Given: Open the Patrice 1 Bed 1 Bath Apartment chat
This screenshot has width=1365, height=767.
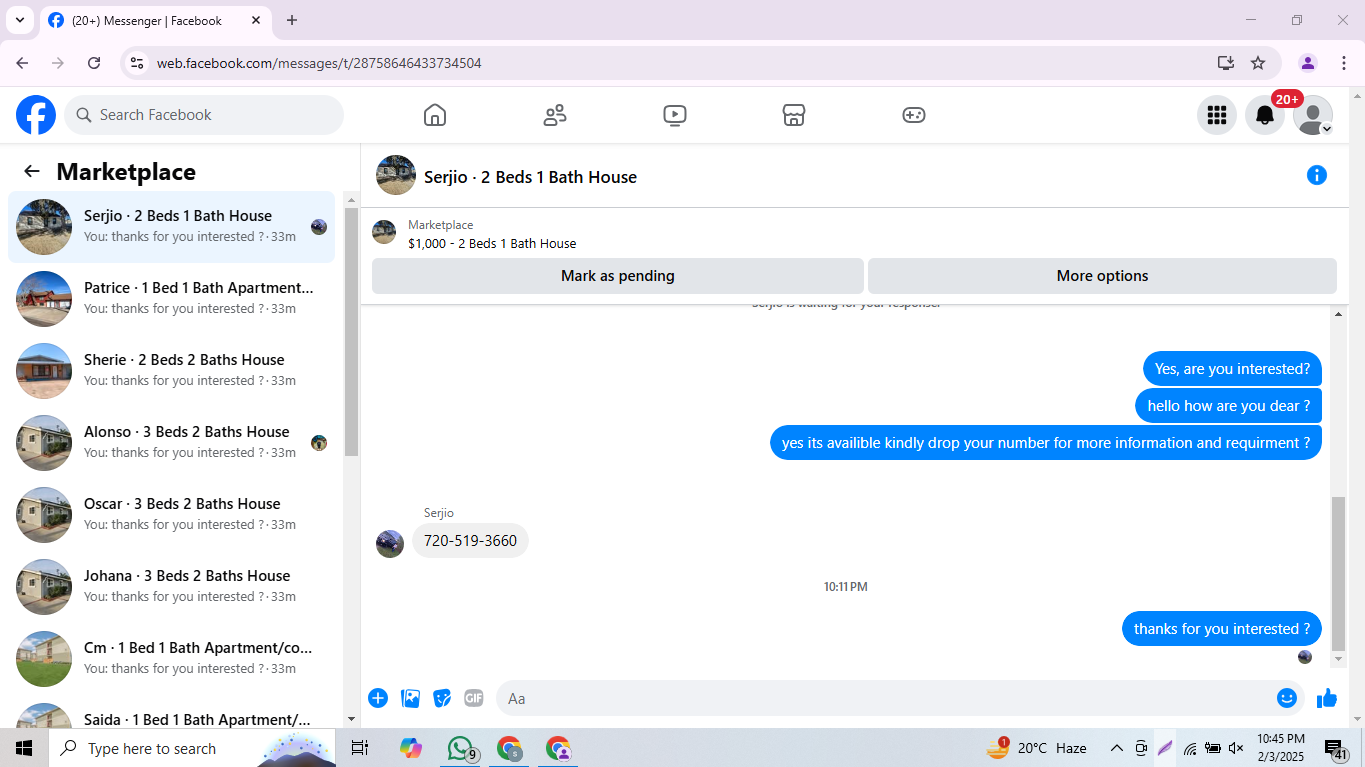Looking at the screenshot, I should (x=171, y=299).
